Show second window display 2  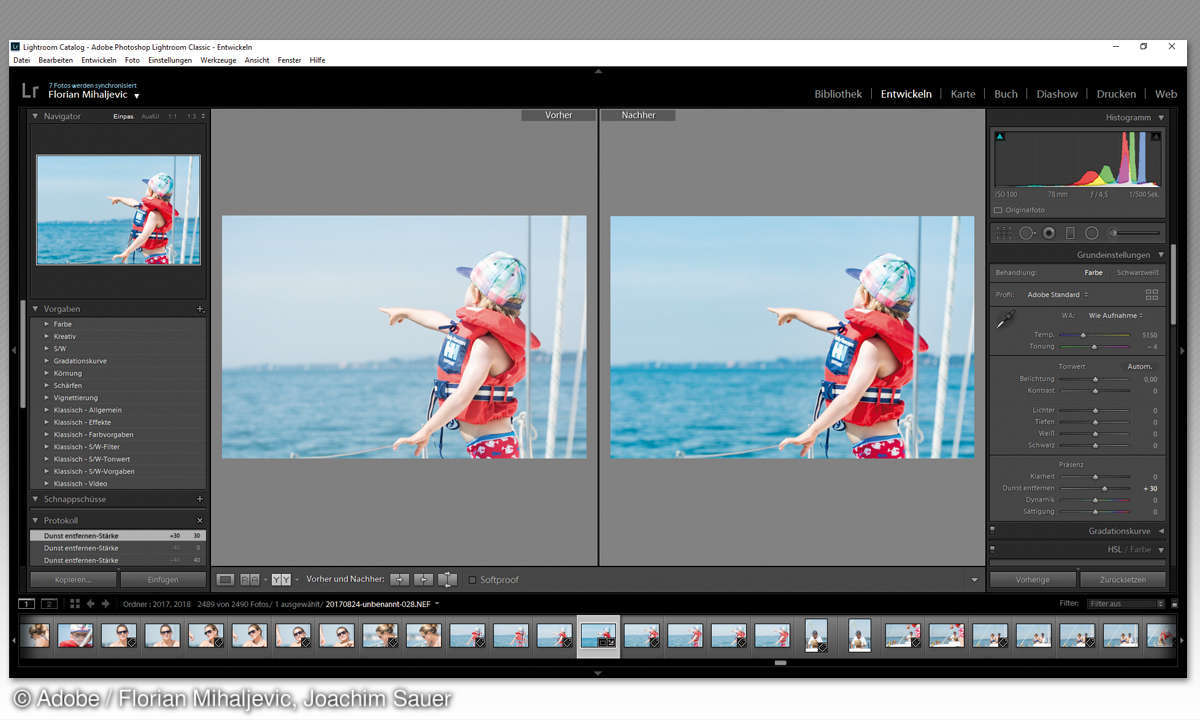(48, 604)
